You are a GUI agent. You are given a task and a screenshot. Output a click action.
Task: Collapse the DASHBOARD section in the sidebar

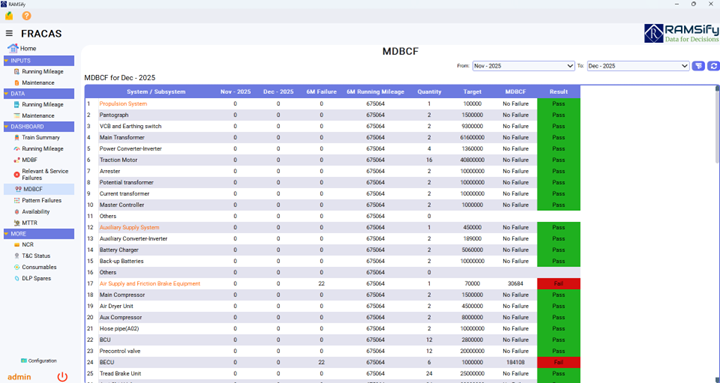click(x=39, y=127)
